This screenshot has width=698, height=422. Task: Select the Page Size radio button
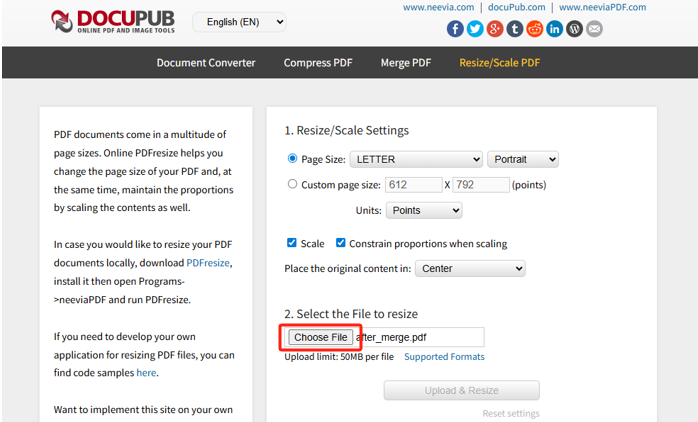coord(292,158)
